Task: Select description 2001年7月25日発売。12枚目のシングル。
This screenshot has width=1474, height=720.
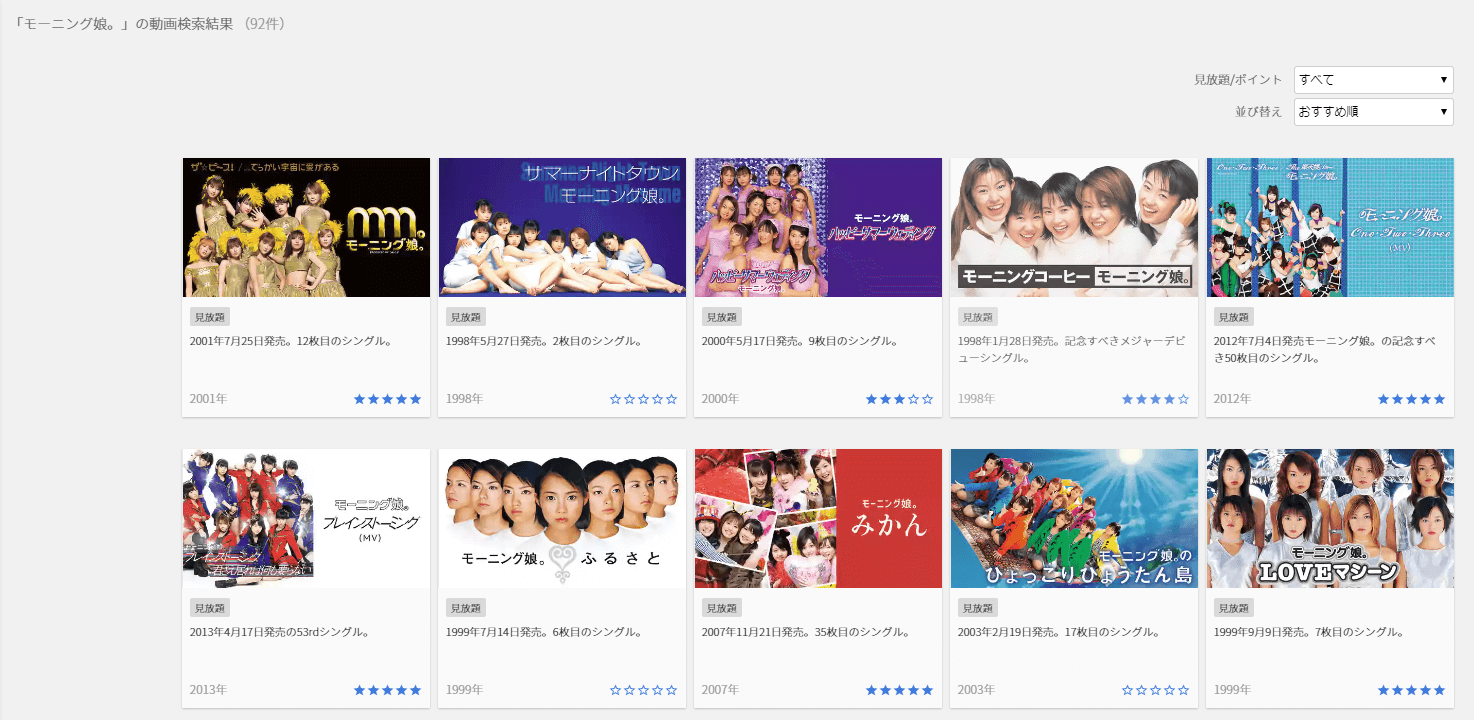Action: (290, 342)
